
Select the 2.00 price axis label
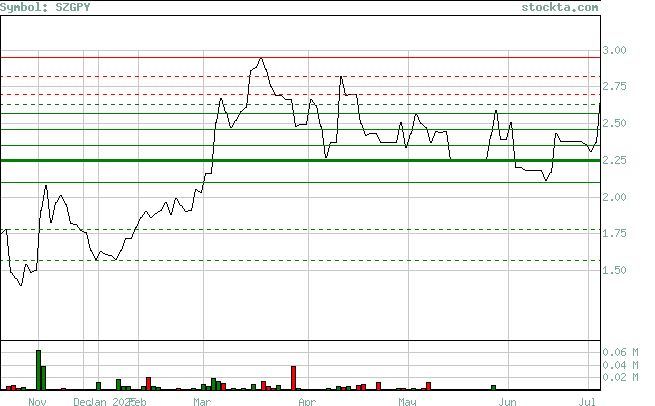coord(614,197)
